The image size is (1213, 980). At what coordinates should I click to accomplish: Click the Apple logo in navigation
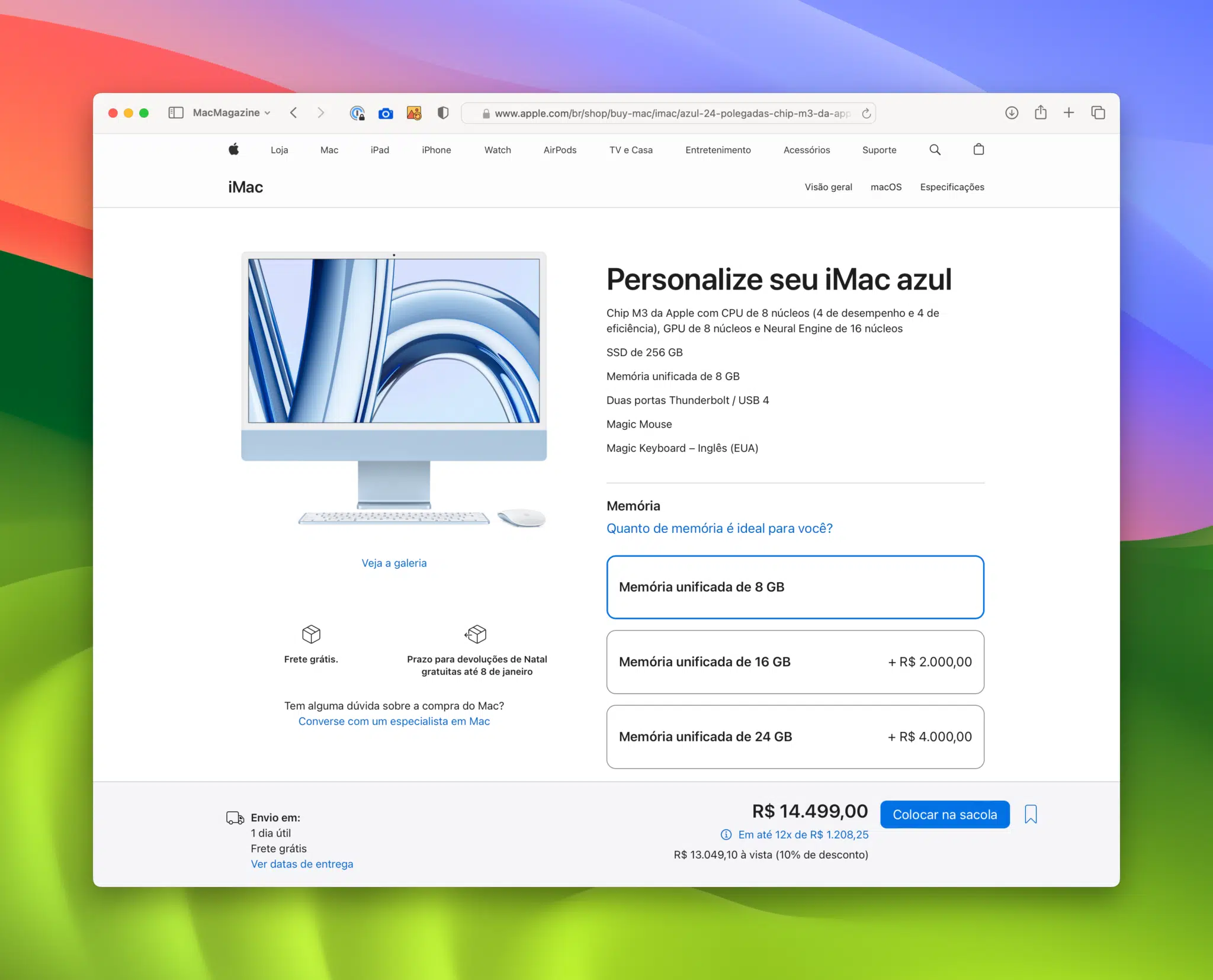coord(233,149)
